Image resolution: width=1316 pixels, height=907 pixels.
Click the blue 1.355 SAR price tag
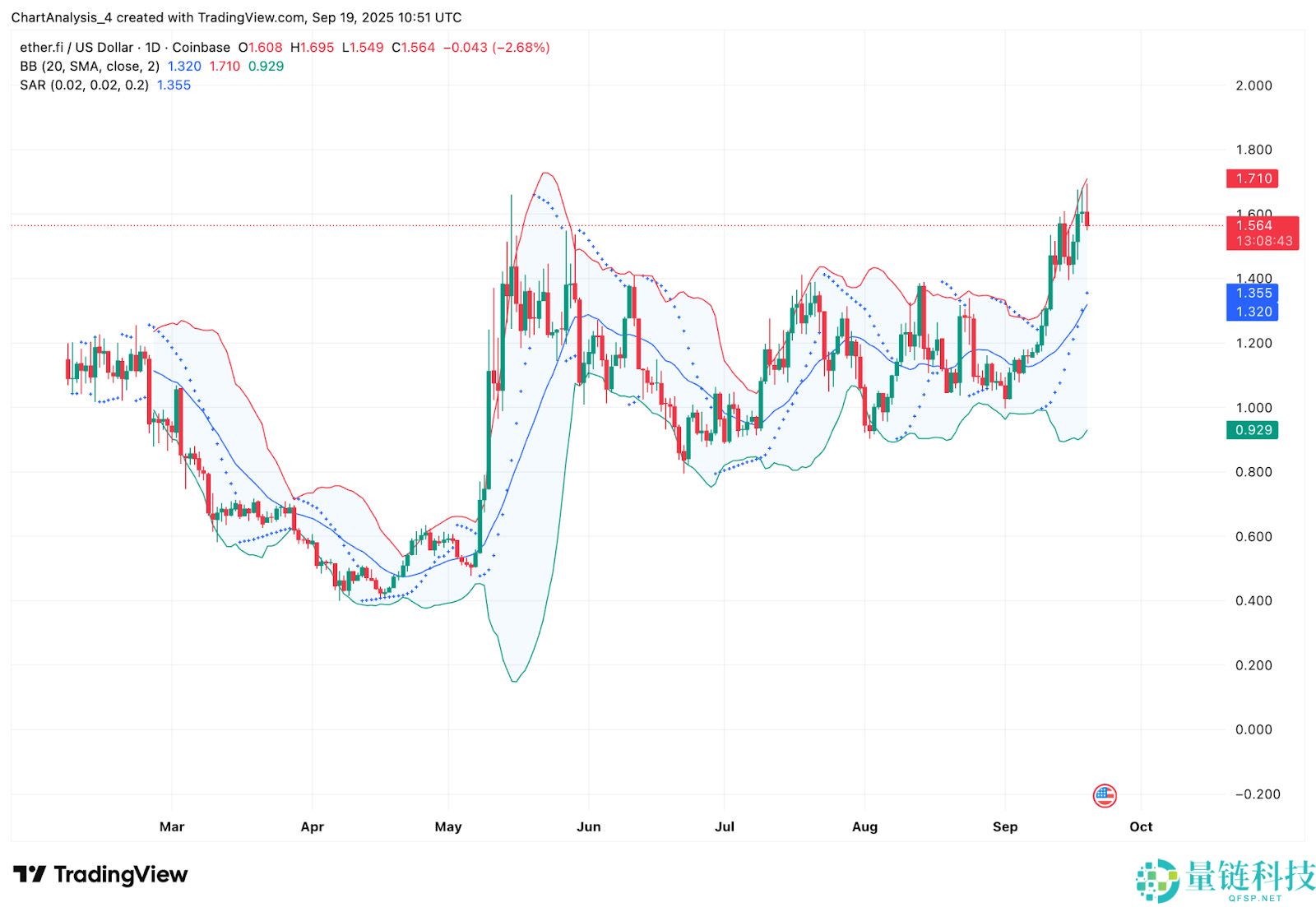coord(1253,293)
